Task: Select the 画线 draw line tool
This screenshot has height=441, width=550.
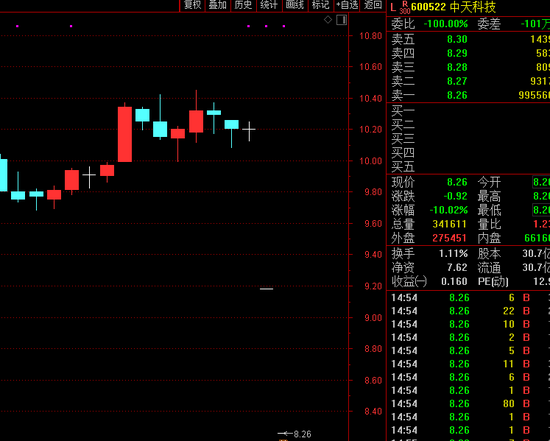Action: (295, 5)
